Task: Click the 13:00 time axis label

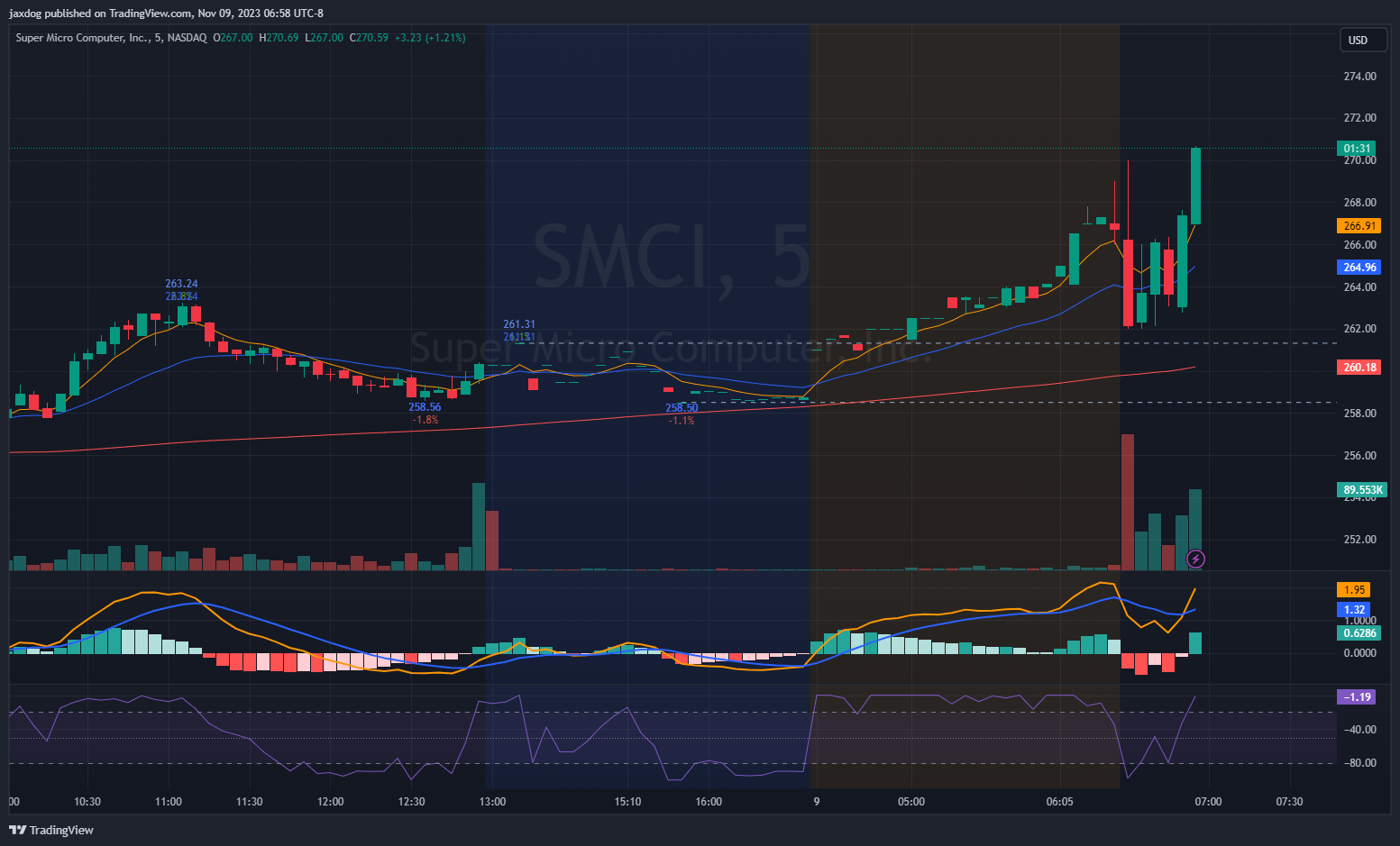Action: click(492, 802)
